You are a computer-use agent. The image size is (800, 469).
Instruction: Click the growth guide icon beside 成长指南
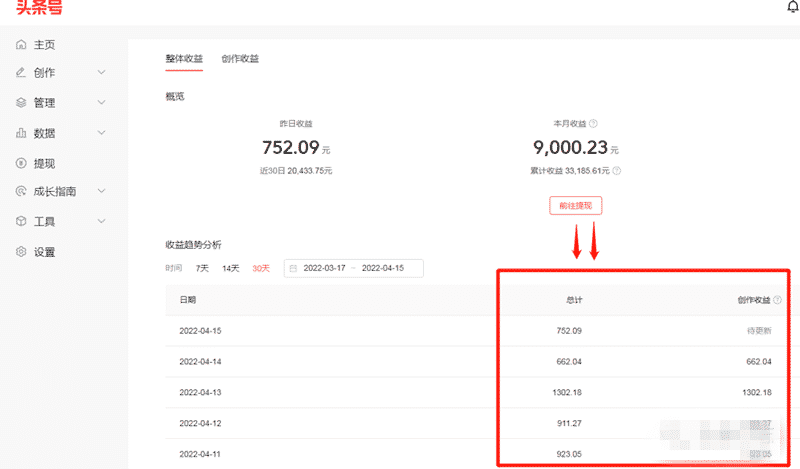coord(21,191)
